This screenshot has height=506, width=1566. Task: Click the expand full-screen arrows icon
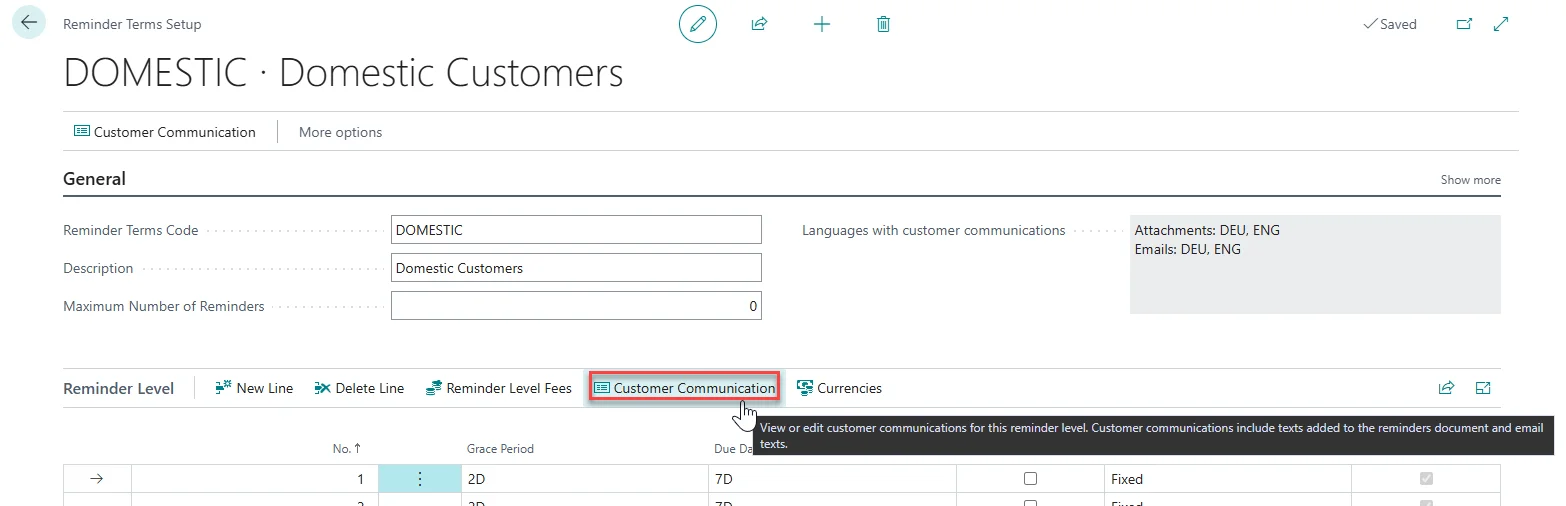click(1501, 24)
